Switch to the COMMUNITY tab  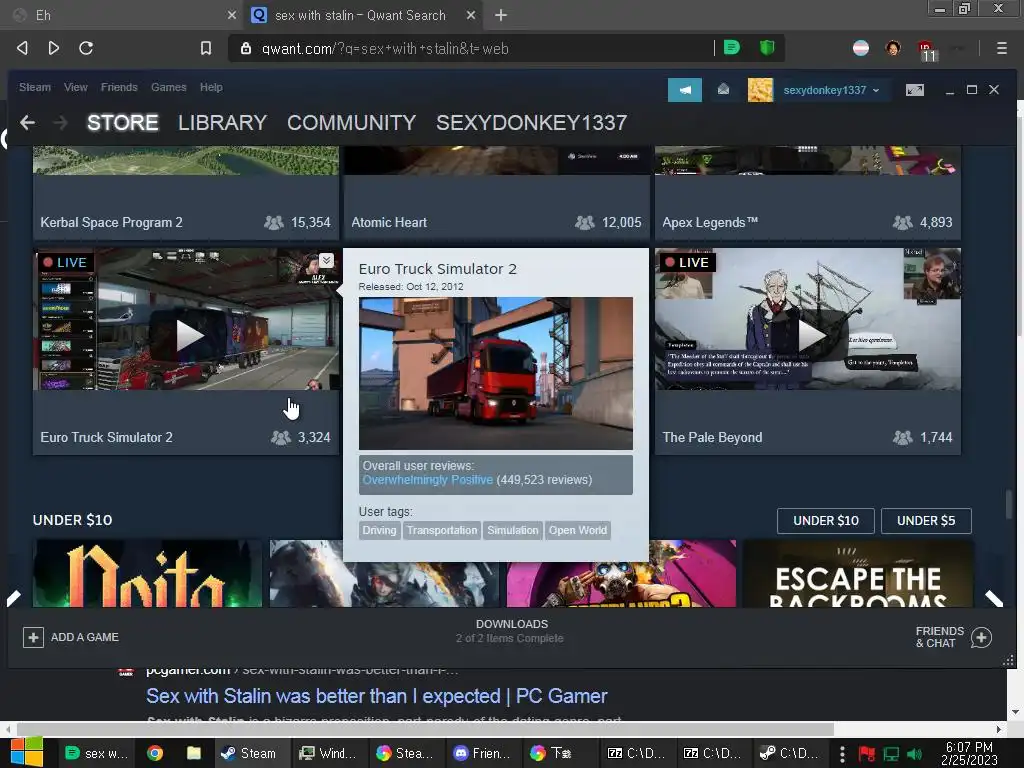[351, 122]
